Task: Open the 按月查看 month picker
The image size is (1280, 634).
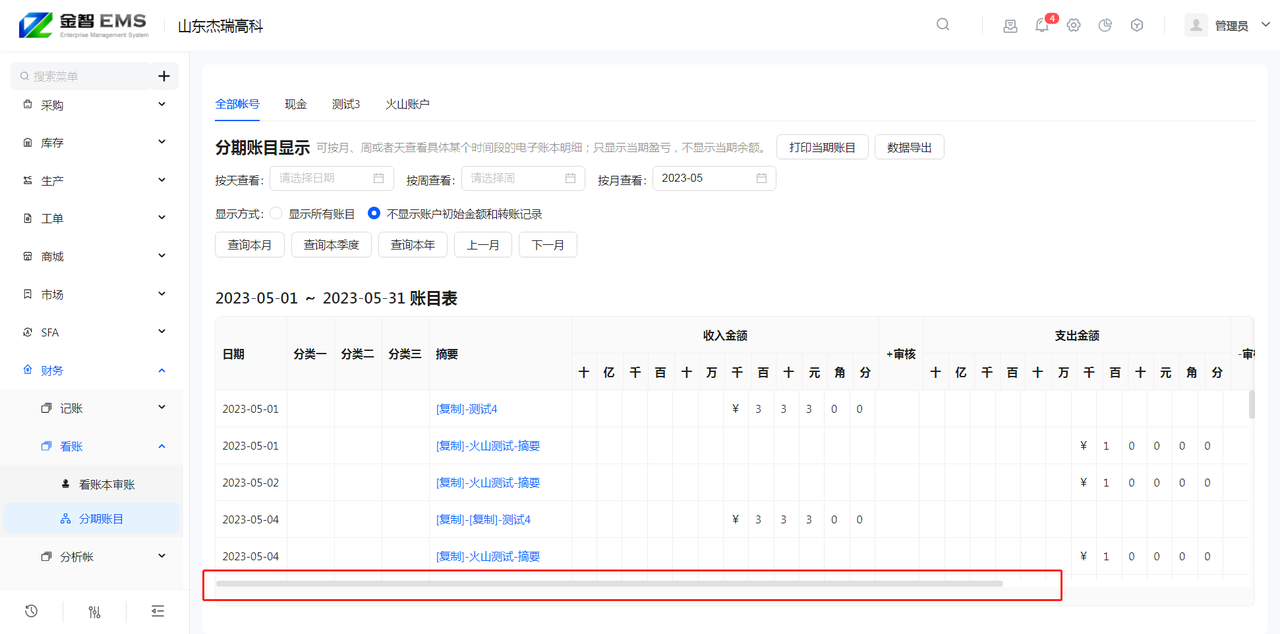Action: [x=713, y=178]
